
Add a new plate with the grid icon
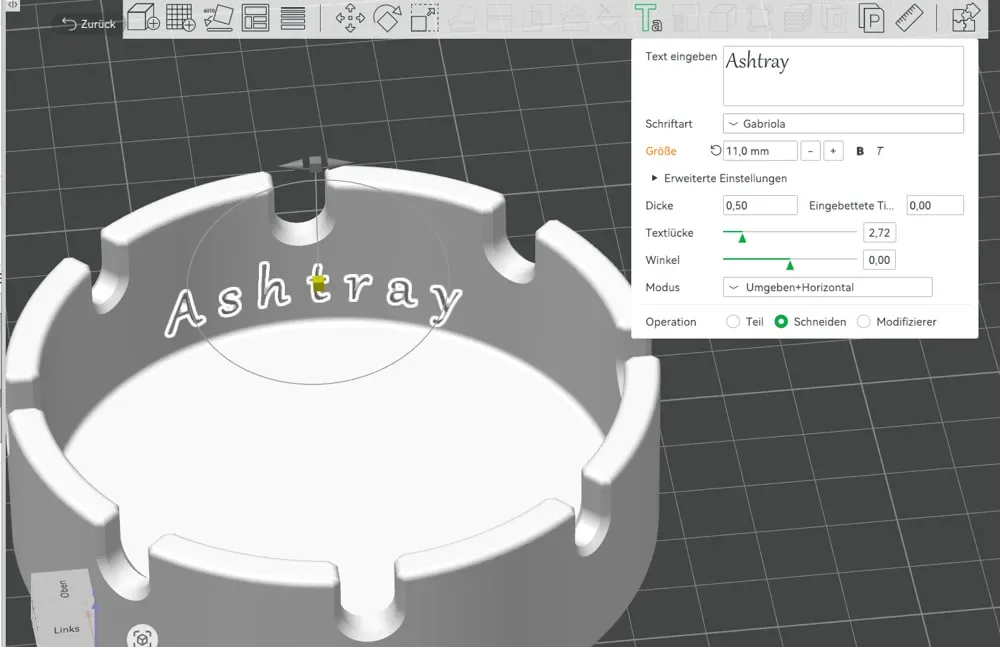click(x=180, y=17)
